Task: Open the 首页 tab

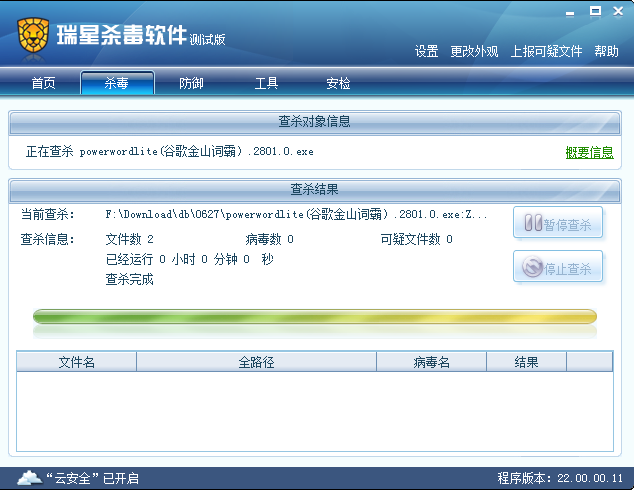Action: tap(44, 83)
